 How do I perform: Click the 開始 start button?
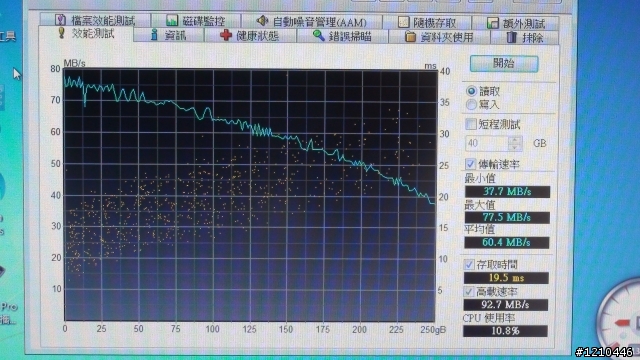pos(504,64)
